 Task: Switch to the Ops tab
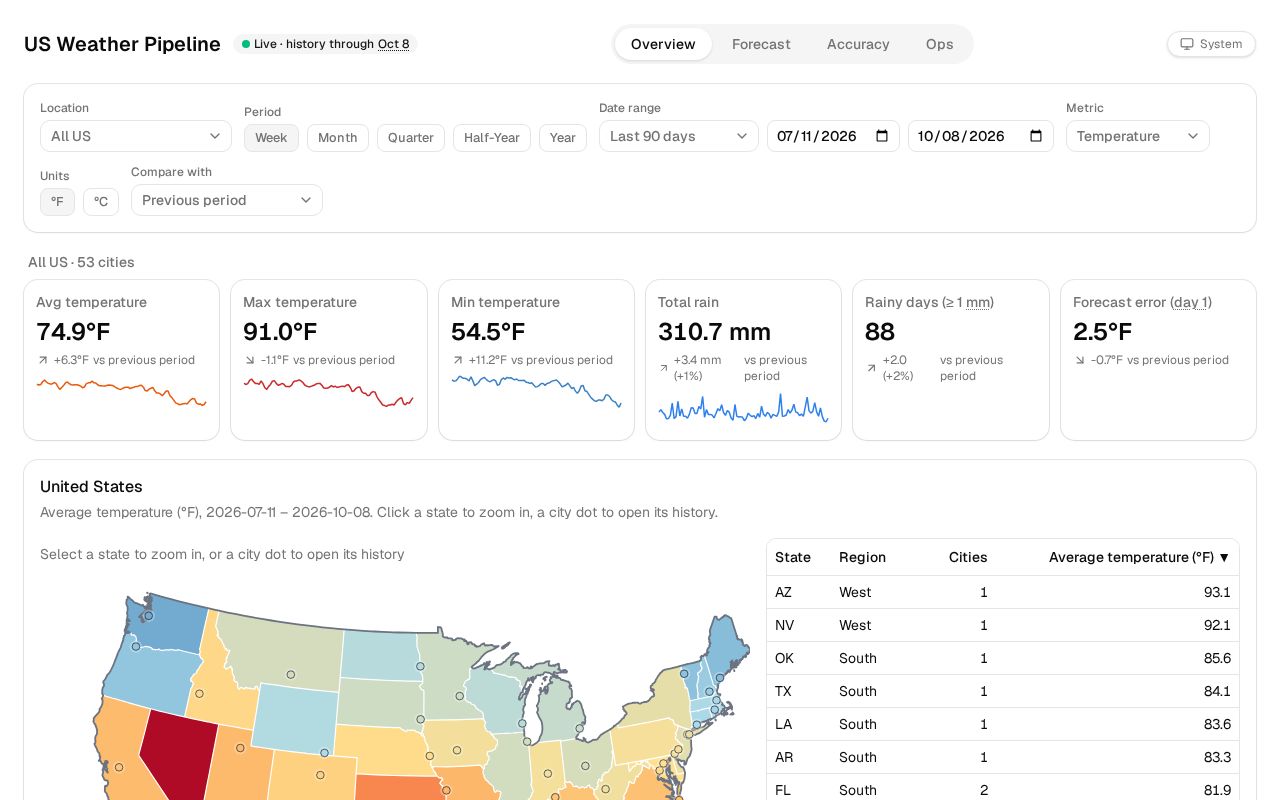pos(939,44)
